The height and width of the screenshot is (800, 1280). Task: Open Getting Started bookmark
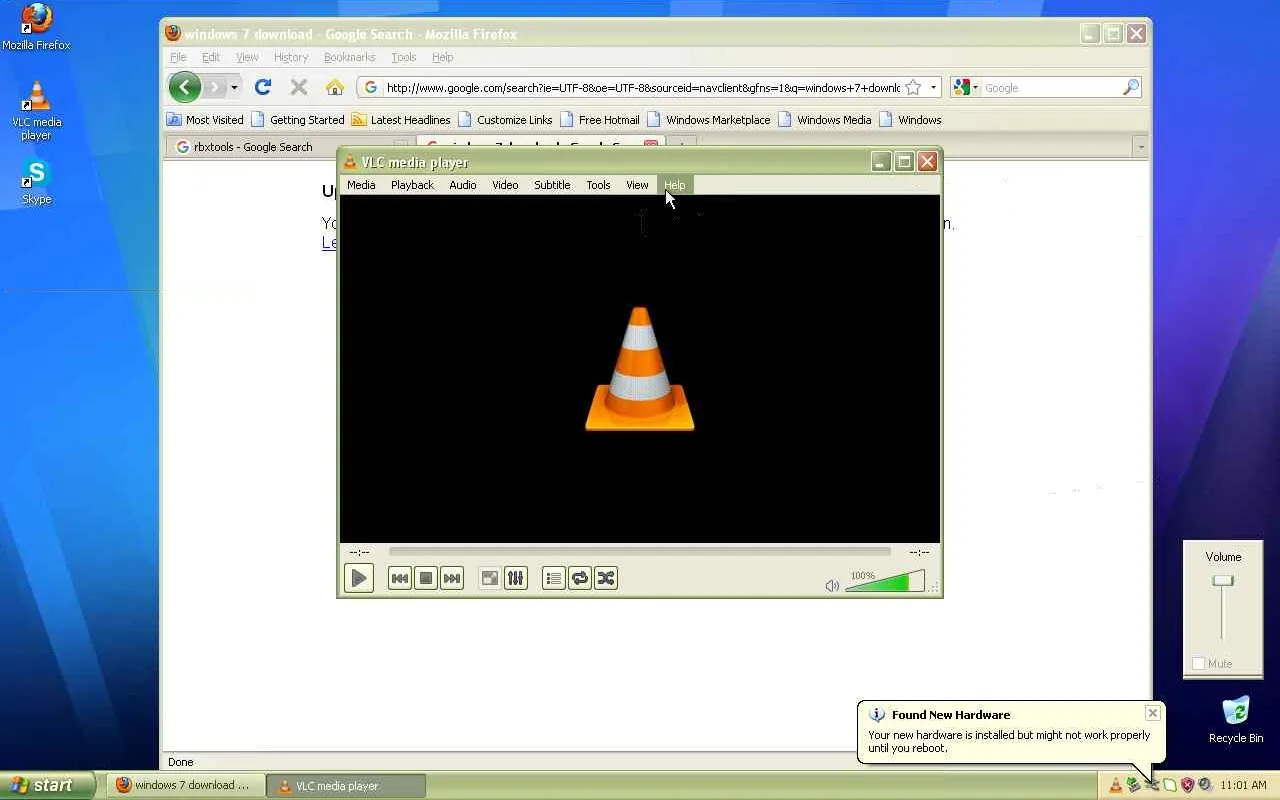coord(298,120)
